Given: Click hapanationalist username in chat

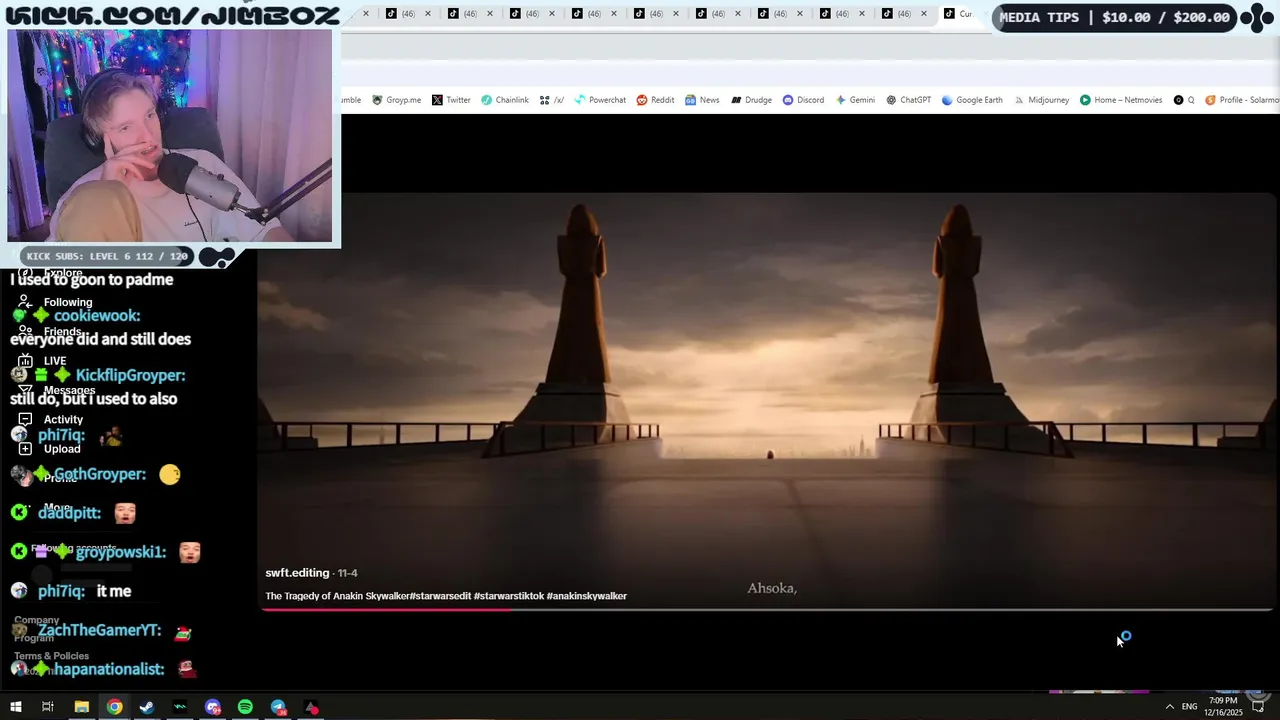Looking at the screenshot, I should (109, 669).
